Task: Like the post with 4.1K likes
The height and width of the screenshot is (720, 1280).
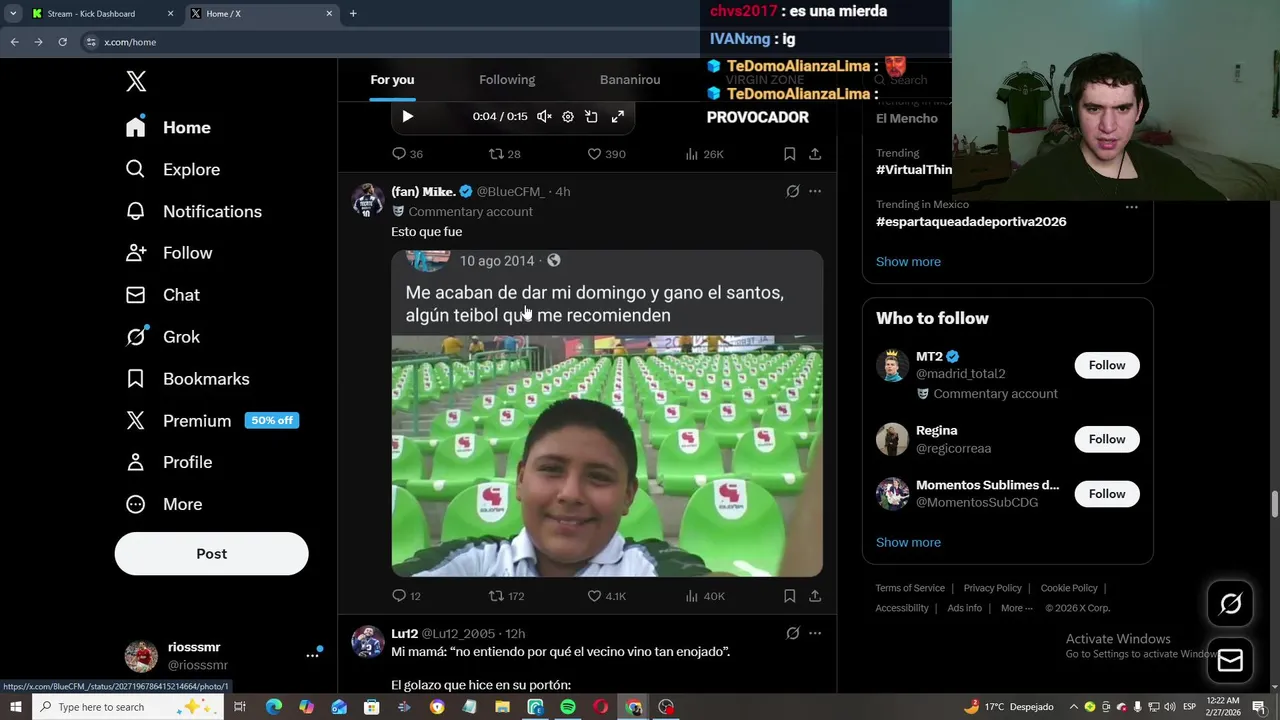Action: coord(606,596)
